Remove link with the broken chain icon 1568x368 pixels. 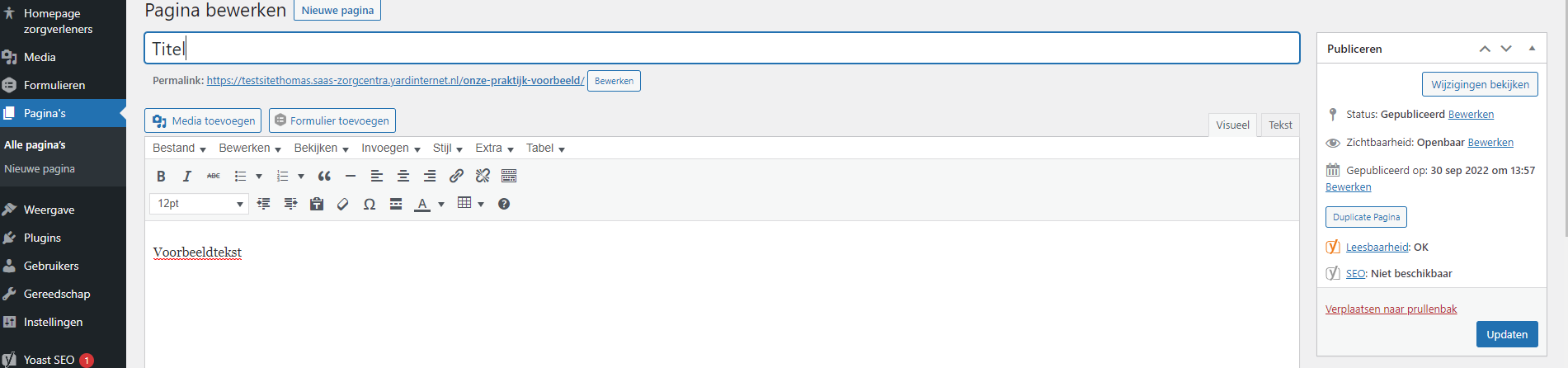(483, 176)
